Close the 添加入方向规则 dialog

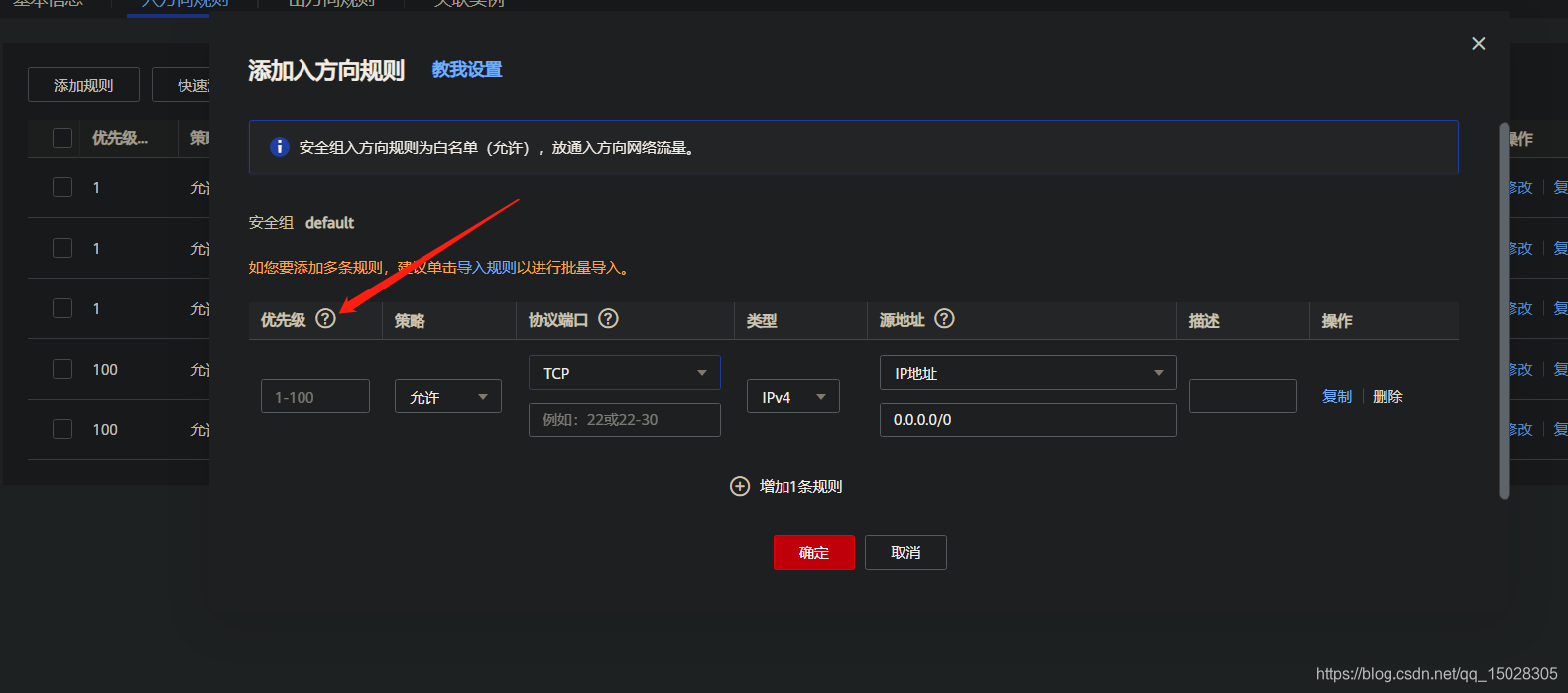[1478, 43]
